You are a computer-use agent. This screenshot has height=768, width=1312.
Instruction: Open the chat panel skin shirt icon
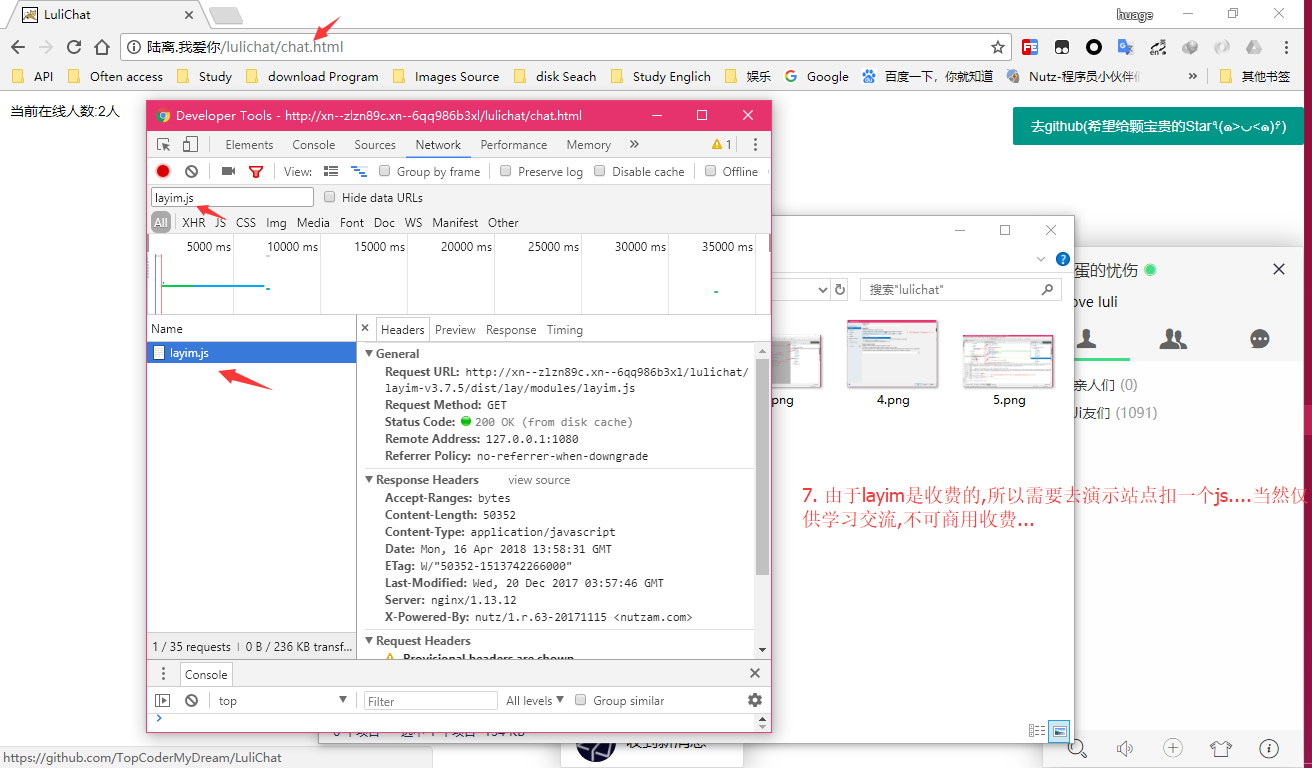click(1221, 748)
